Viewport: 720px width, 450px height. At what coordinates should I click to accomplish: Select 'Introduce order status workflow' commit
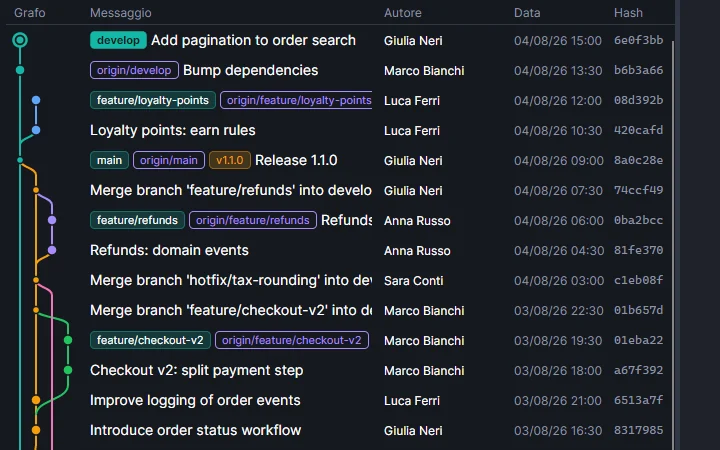196,430
